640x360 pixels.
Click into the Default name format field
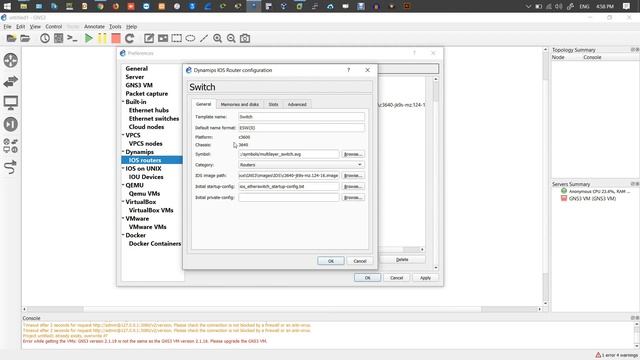point(301,128)
